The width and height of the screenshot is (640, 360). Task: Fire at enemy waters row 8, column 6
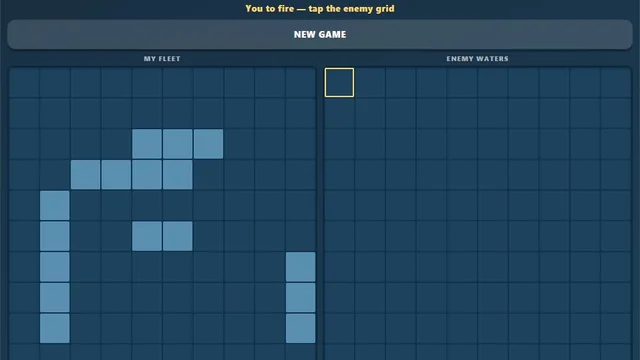(x=493, y=298)
